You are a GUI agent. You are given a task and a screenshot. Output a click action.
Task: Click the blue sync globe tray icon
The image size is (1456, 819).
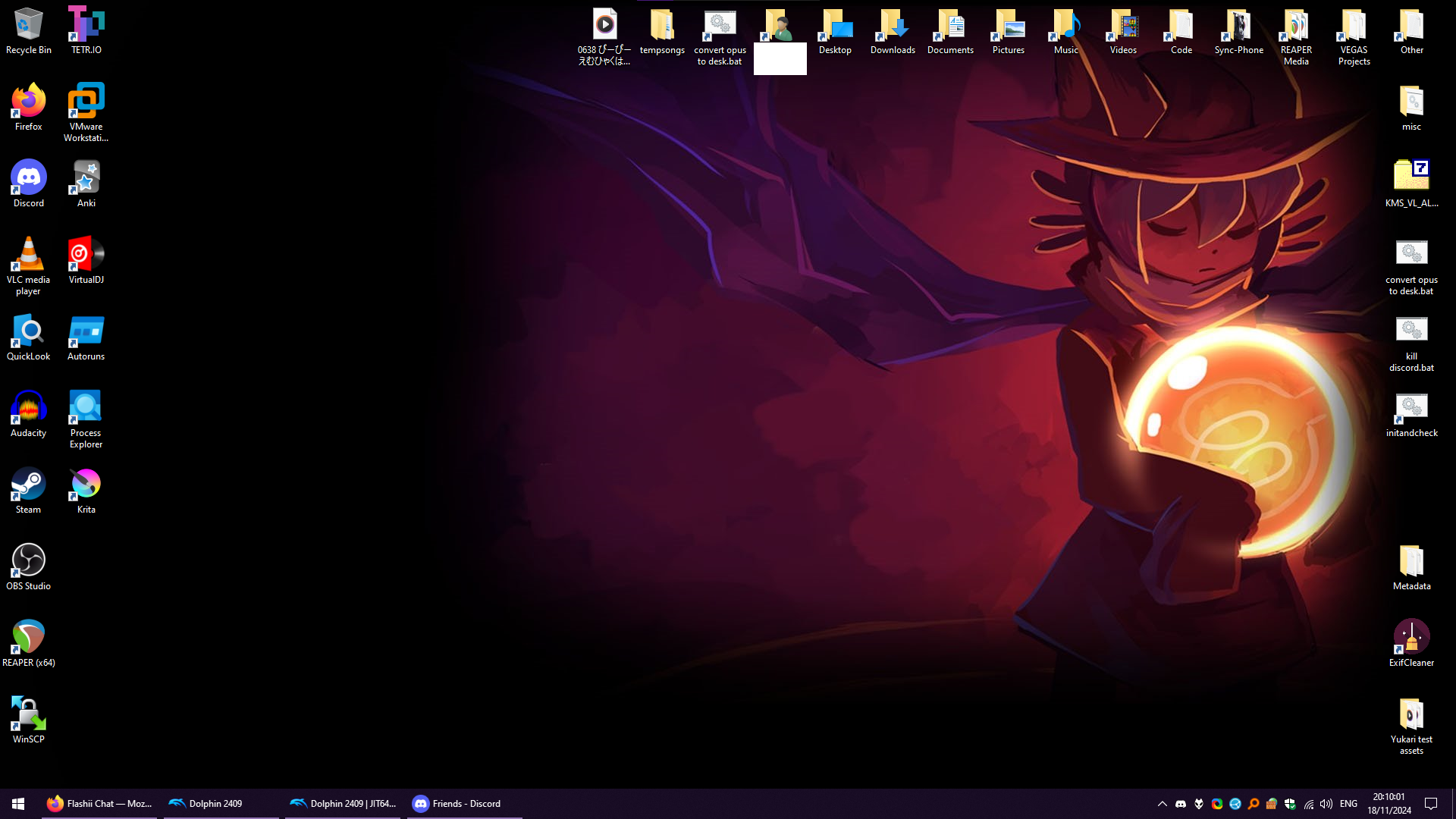[x=1235, y=804]
